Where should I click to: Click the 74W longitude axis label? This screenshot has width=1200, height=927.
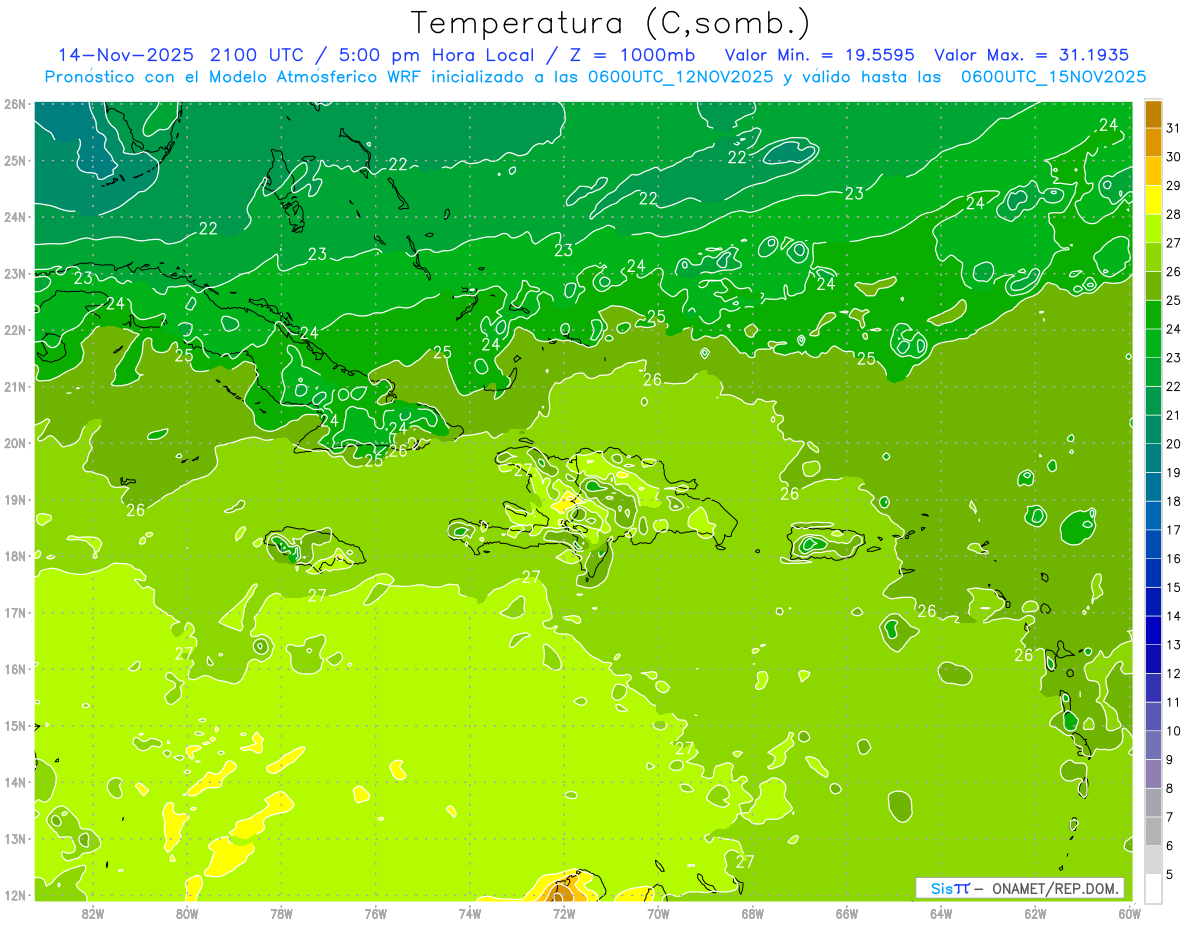point(470,913)
